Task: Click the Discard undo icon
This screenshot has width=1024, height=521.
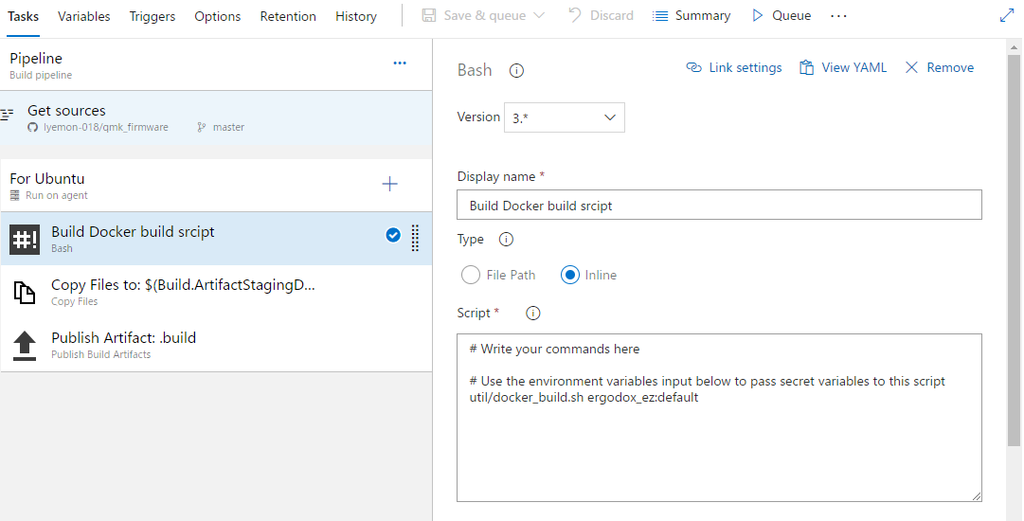Action: point(575,16)
